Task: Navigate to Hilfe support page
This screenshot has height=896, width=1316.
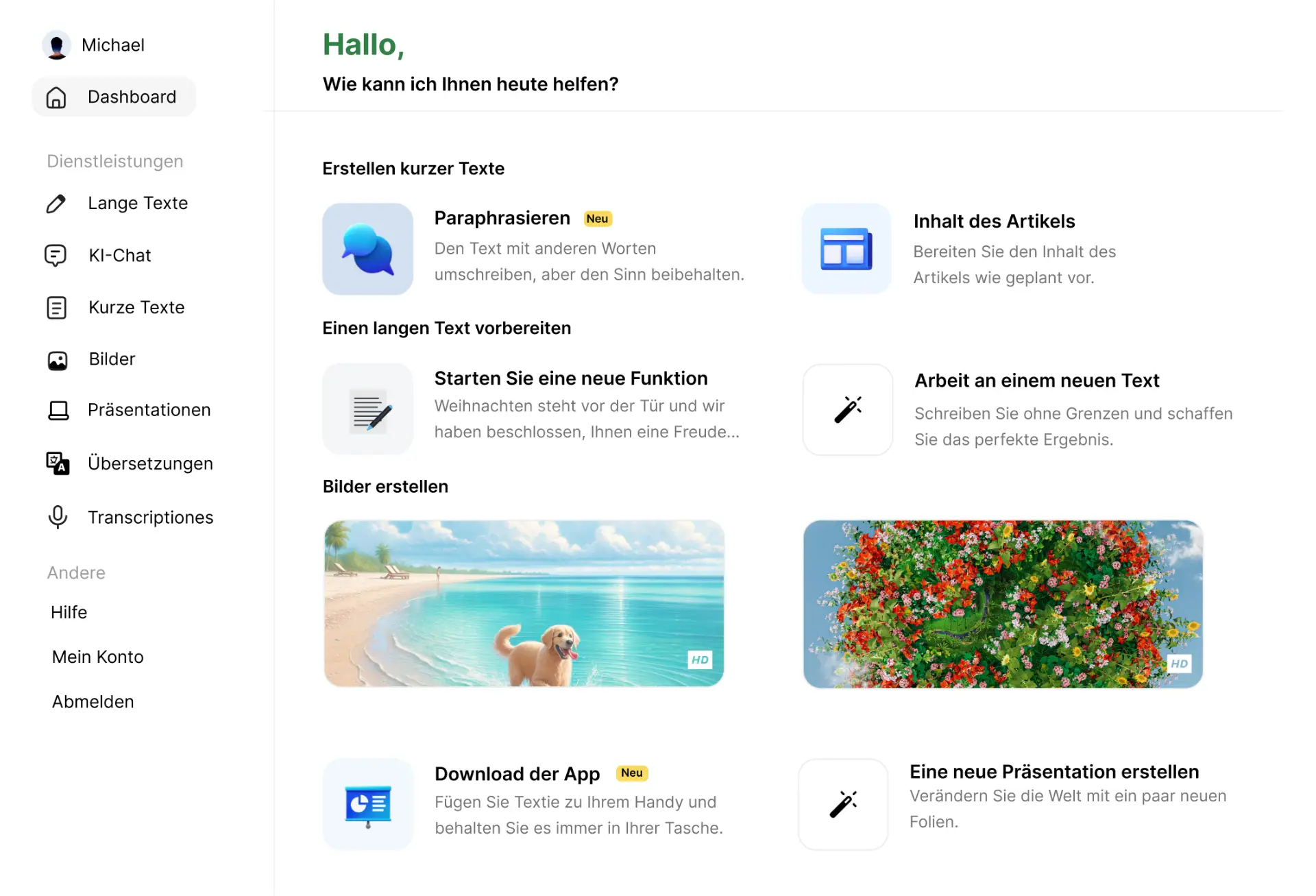Action: (x=68, y=611)
